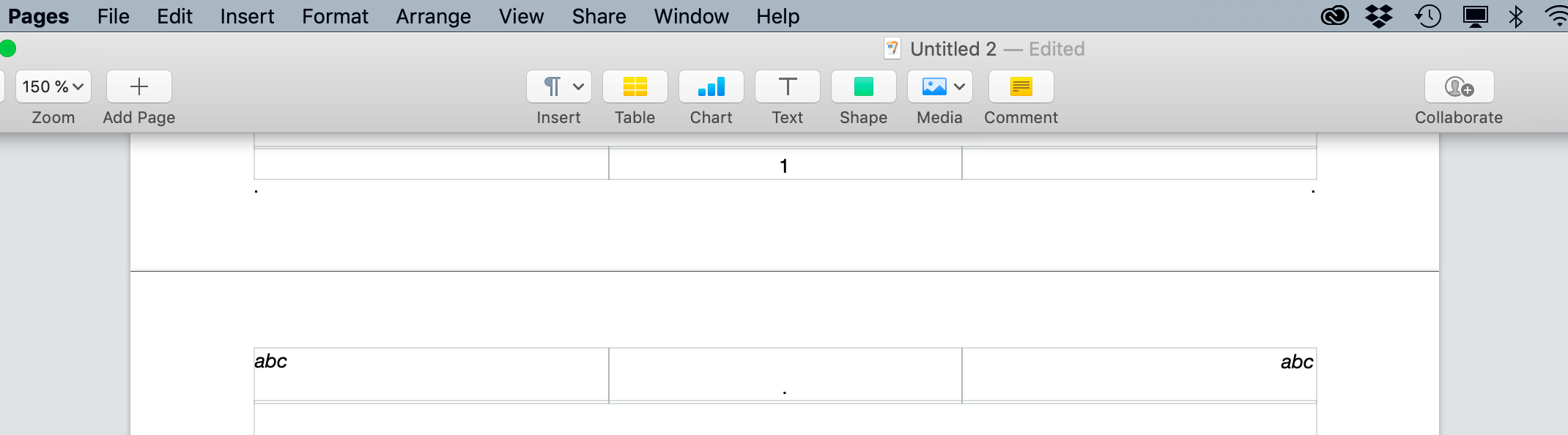This screenshot has height=435, width=1568.
Task: Open Dropbox in the menu bar
Action: 1379,16
